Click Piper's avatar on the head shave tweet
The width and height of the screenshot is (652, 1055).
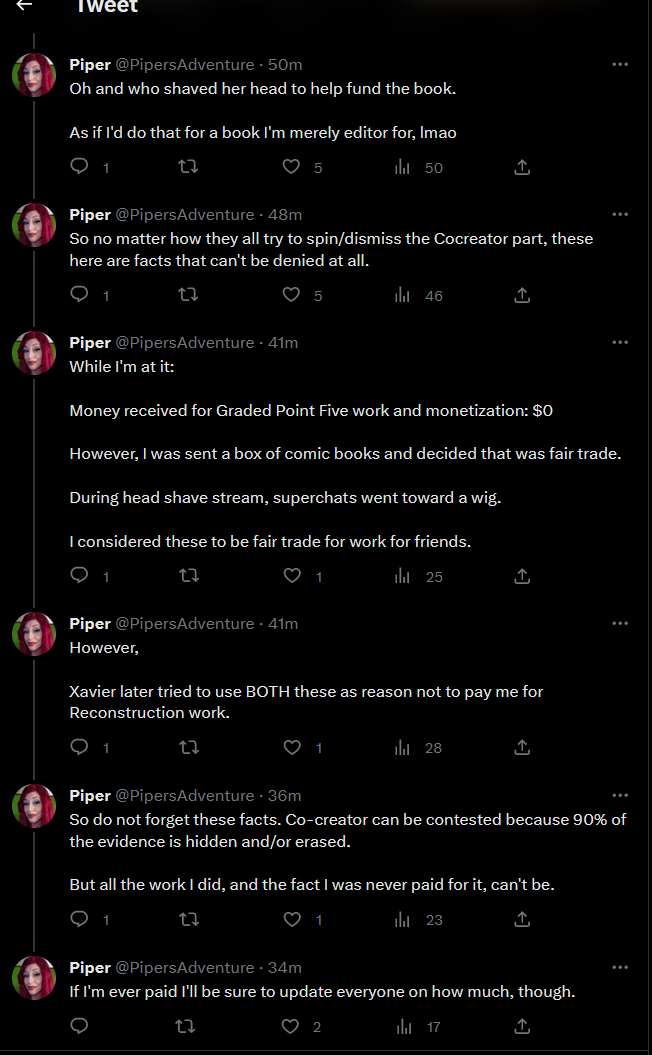coord(34,75)
